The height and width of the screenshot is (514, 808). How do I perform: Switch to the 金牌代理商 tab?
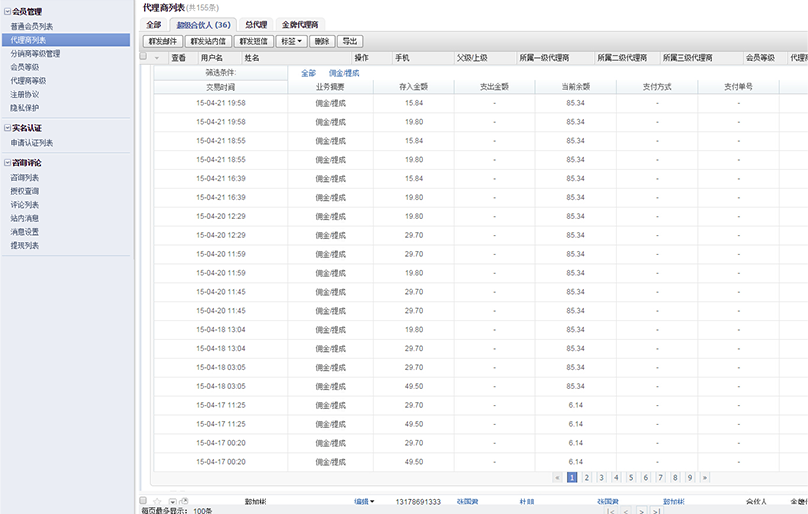[300, 24]
